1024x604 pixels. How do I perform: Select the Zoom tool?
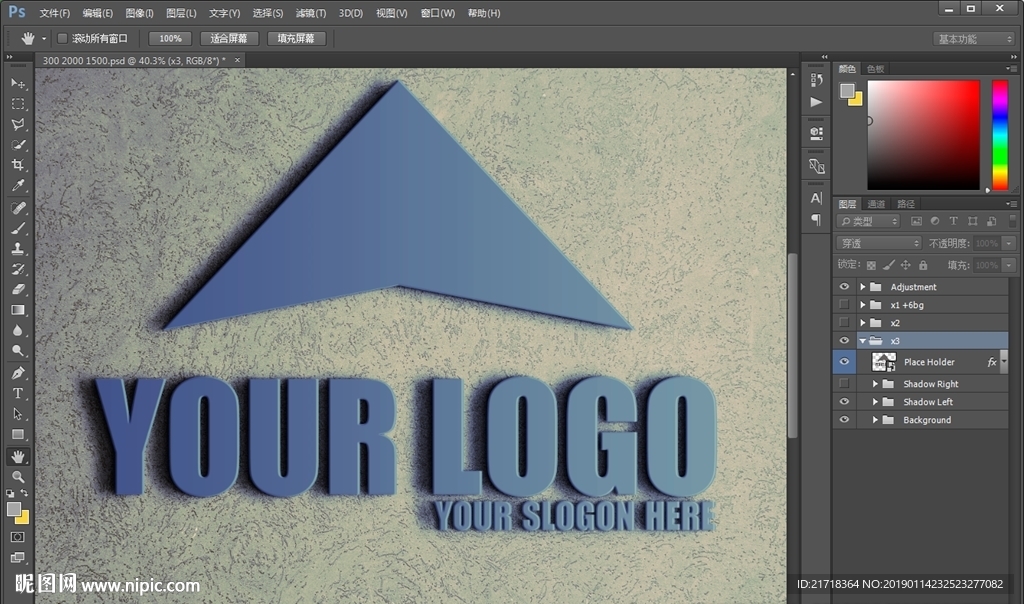point(18,477)
